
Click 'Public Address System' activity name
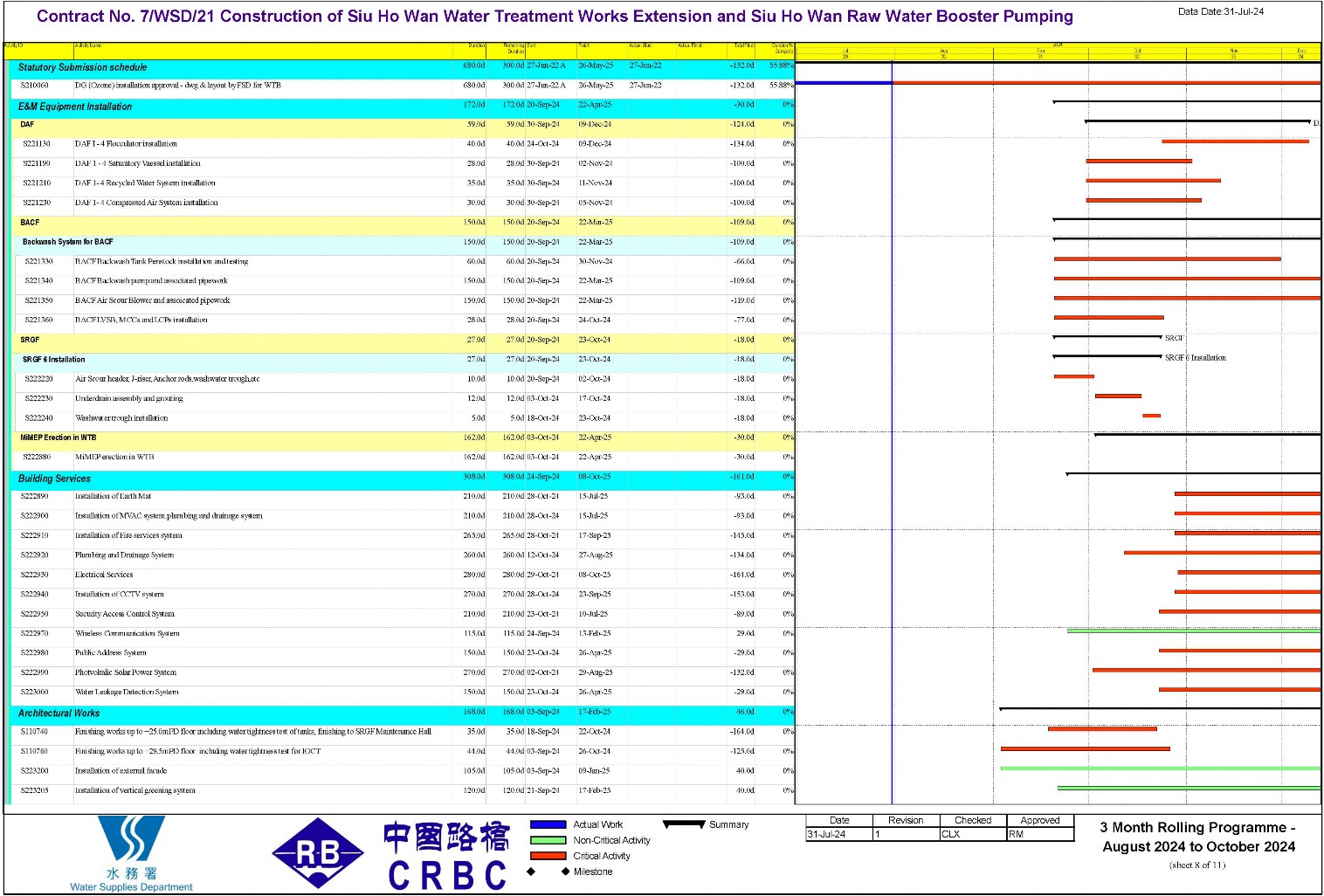click(x=110, y=653)
